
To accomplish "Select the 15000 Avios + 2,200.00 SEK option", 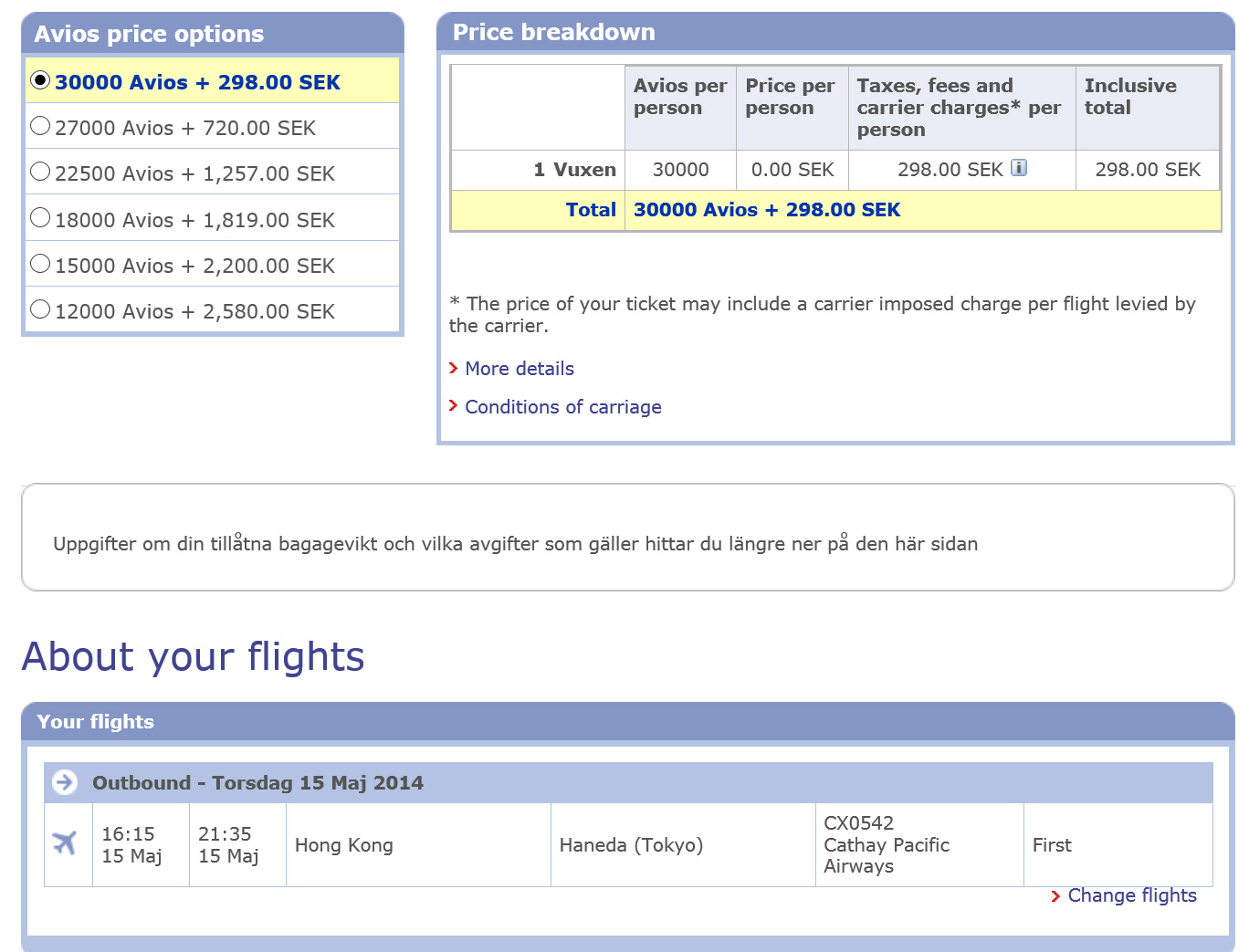I will coord(40,264).
